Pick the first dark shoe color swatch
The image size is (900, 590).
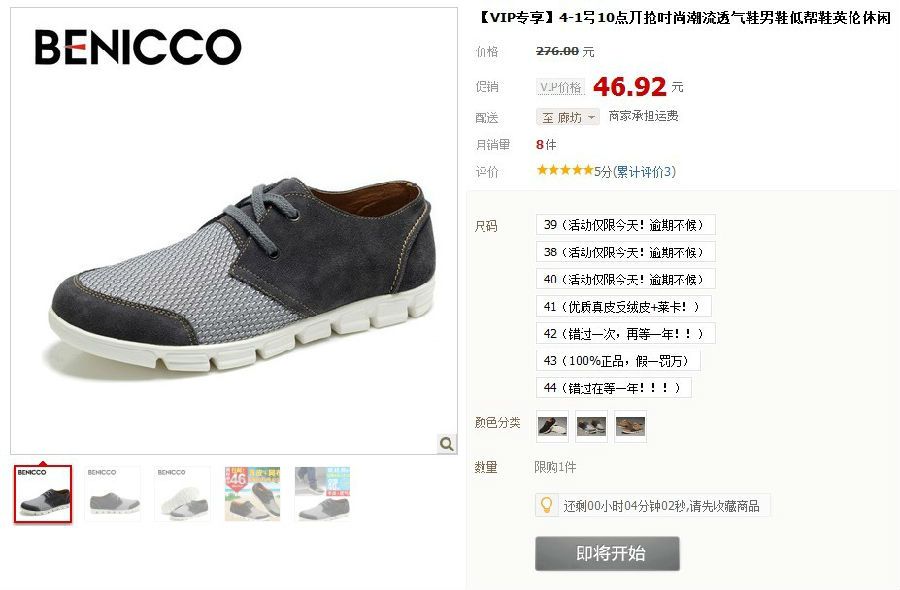click(552, 426)
